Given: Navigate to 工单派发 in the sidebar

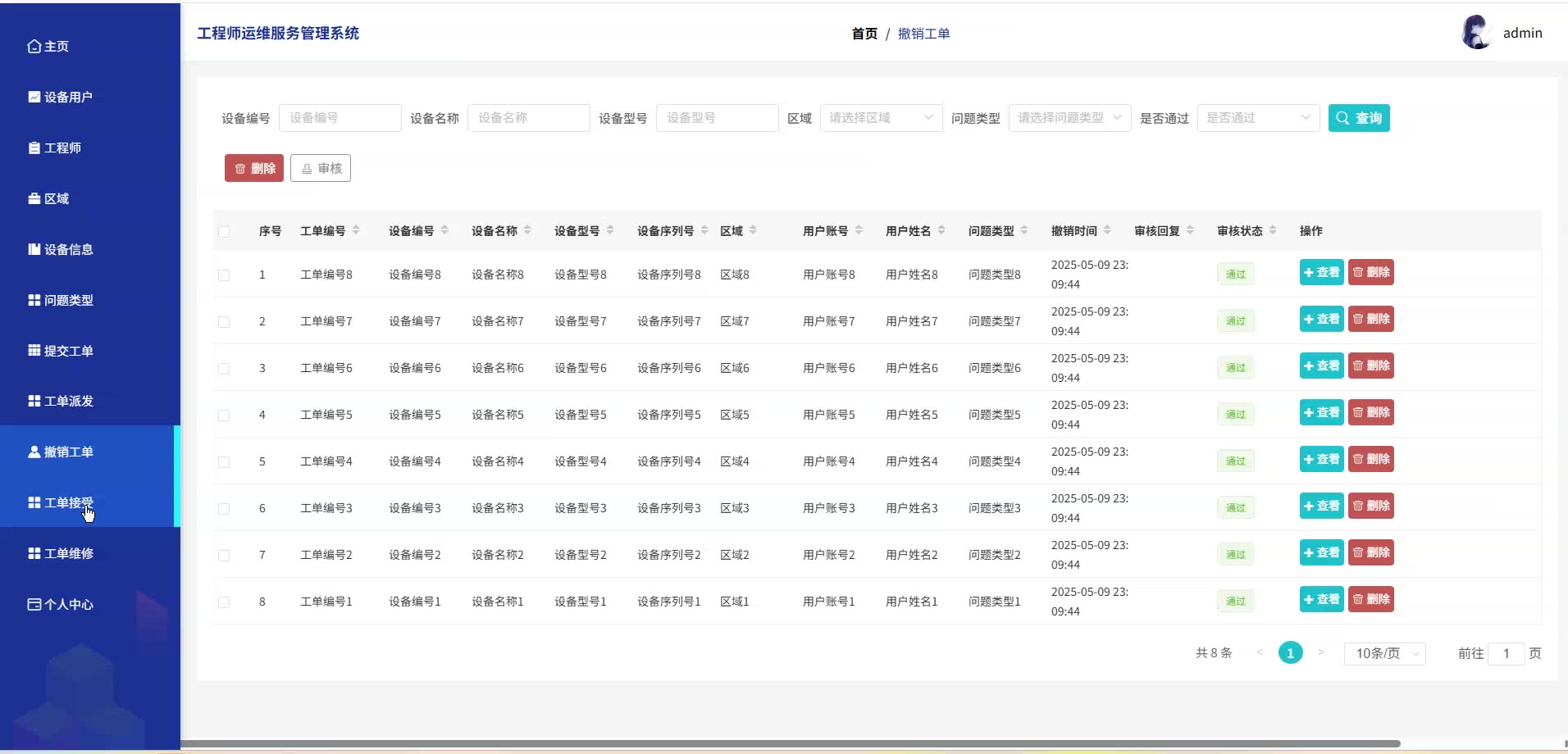Looking at the screenshot, I should pyautogui.click(x=69, y=402).
